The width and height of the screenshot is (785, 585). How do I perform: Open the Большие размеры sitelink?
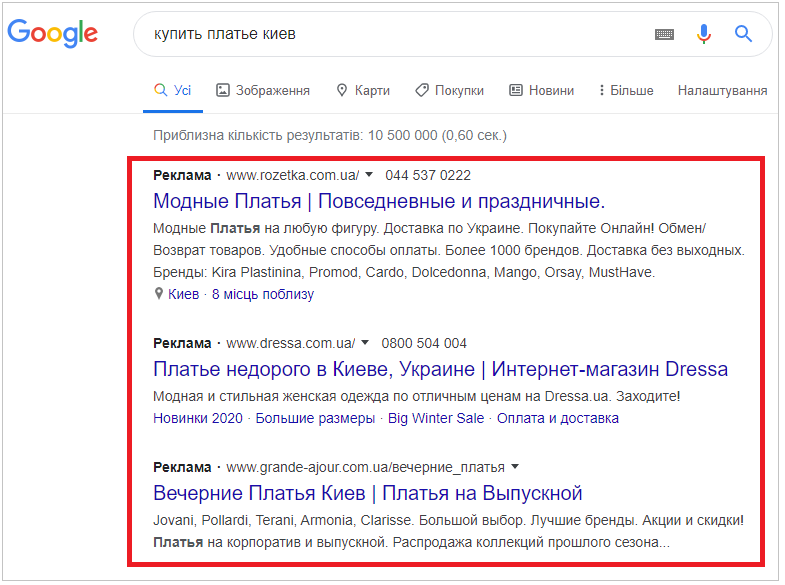[315, 418]
